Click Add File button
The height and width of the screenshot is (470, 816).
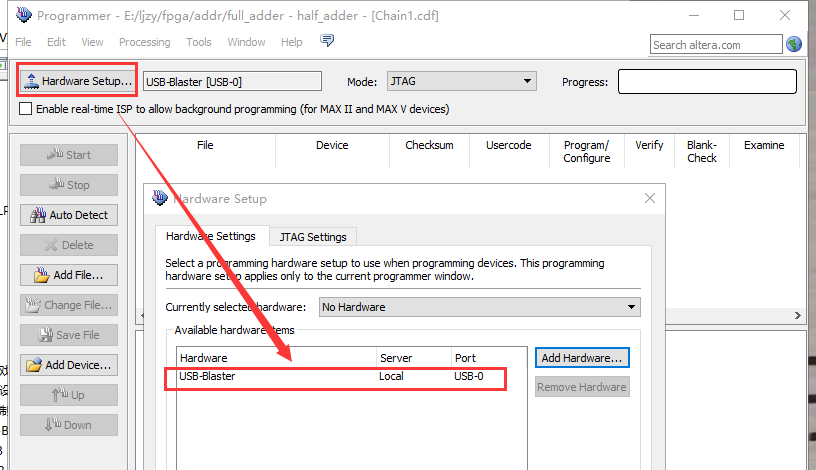(x=69, y=275)
